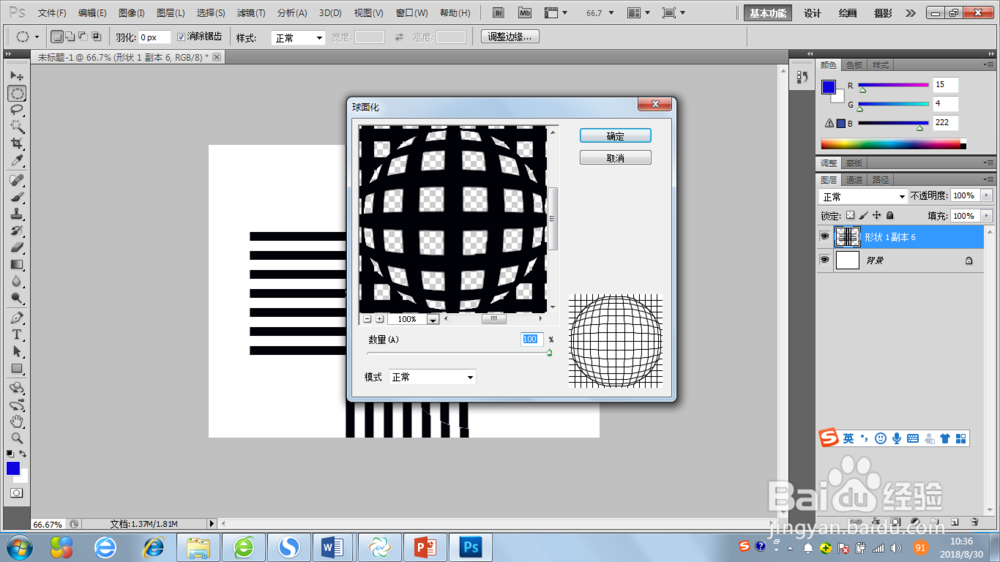Open the preview zoom percentage dropdown
This screenshot has height=562, width=1000.
pos(432,319)
